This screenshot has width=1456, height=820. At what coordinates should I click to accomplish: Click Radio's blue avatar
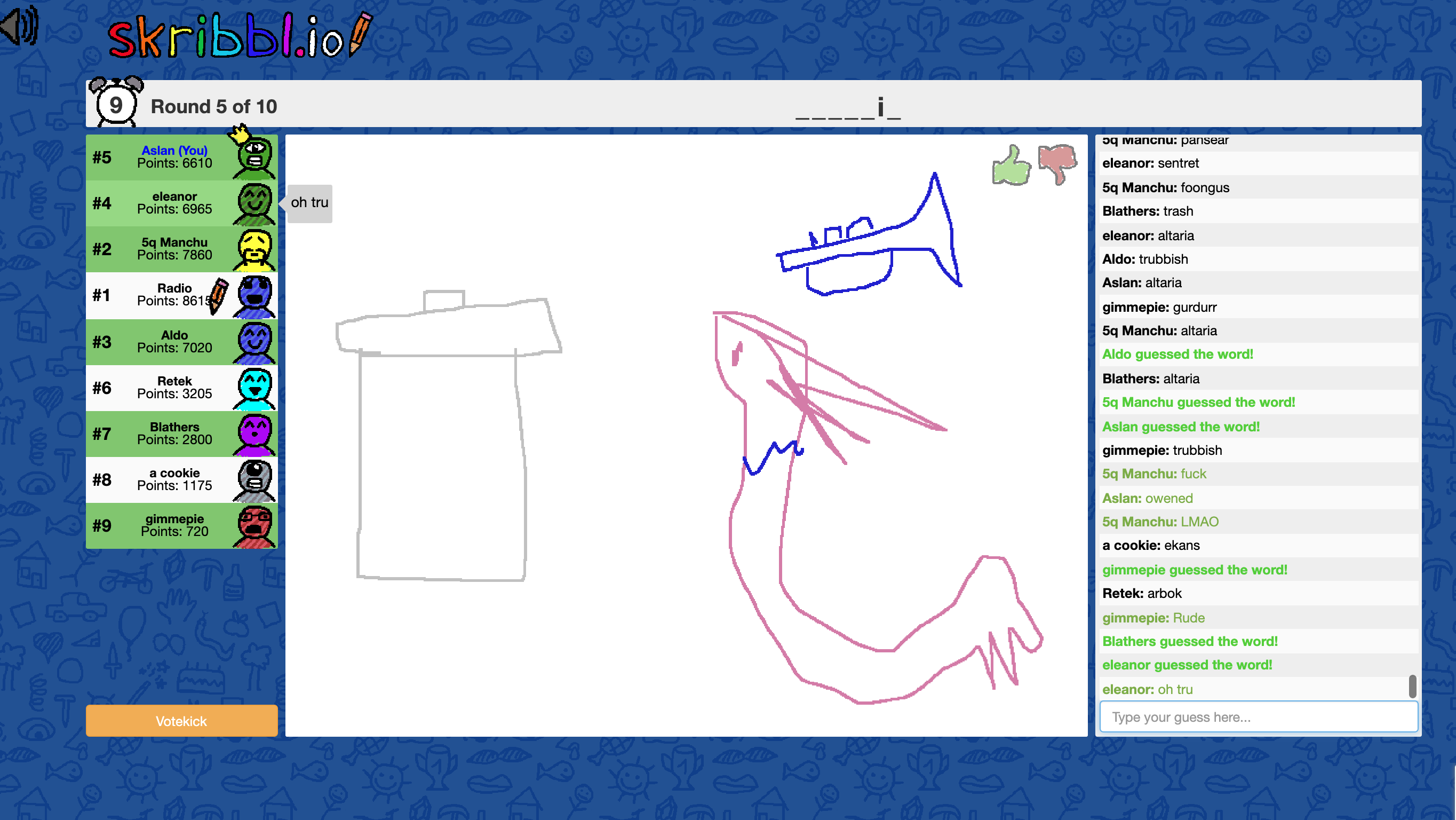click(254, 296)
